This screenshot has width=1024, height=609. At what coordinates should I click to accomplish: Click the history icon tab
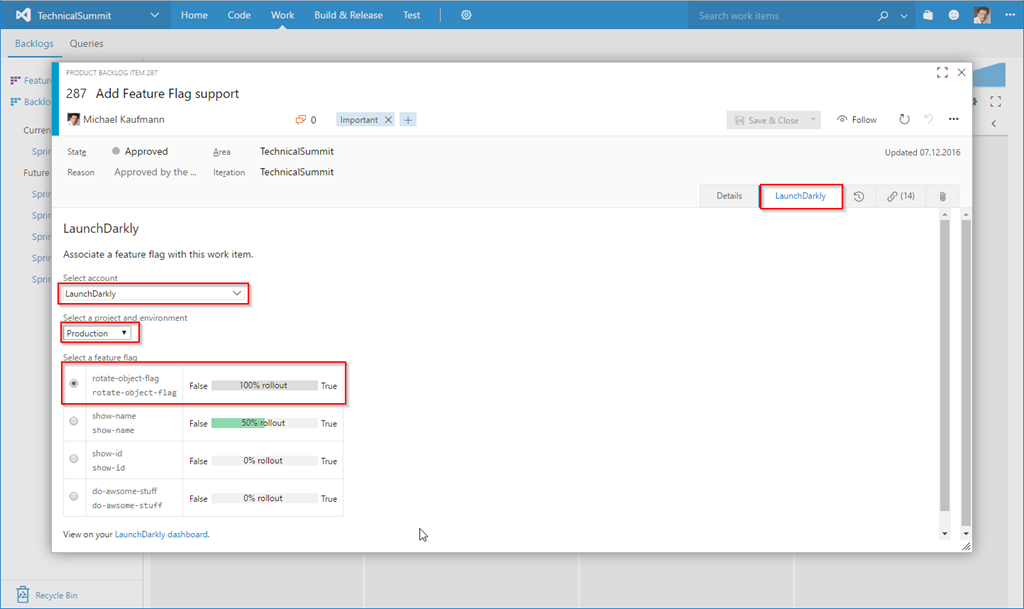tap(859, 196)
